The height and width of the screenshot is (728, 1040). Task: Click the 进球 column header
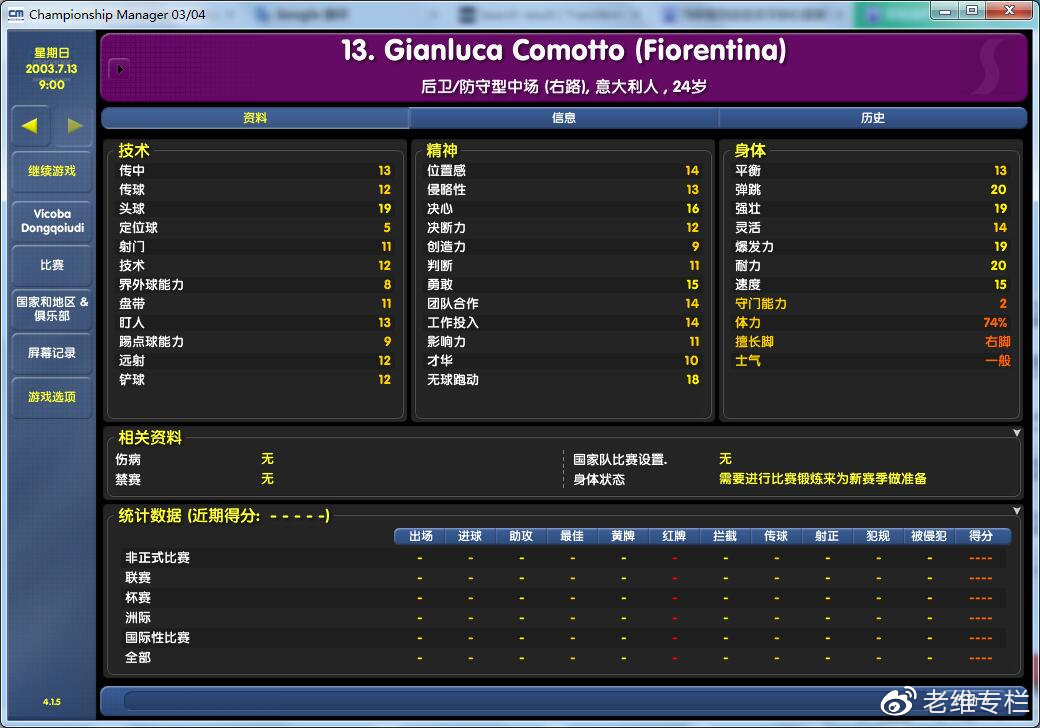pyautogui.click(x=470, y=536)
